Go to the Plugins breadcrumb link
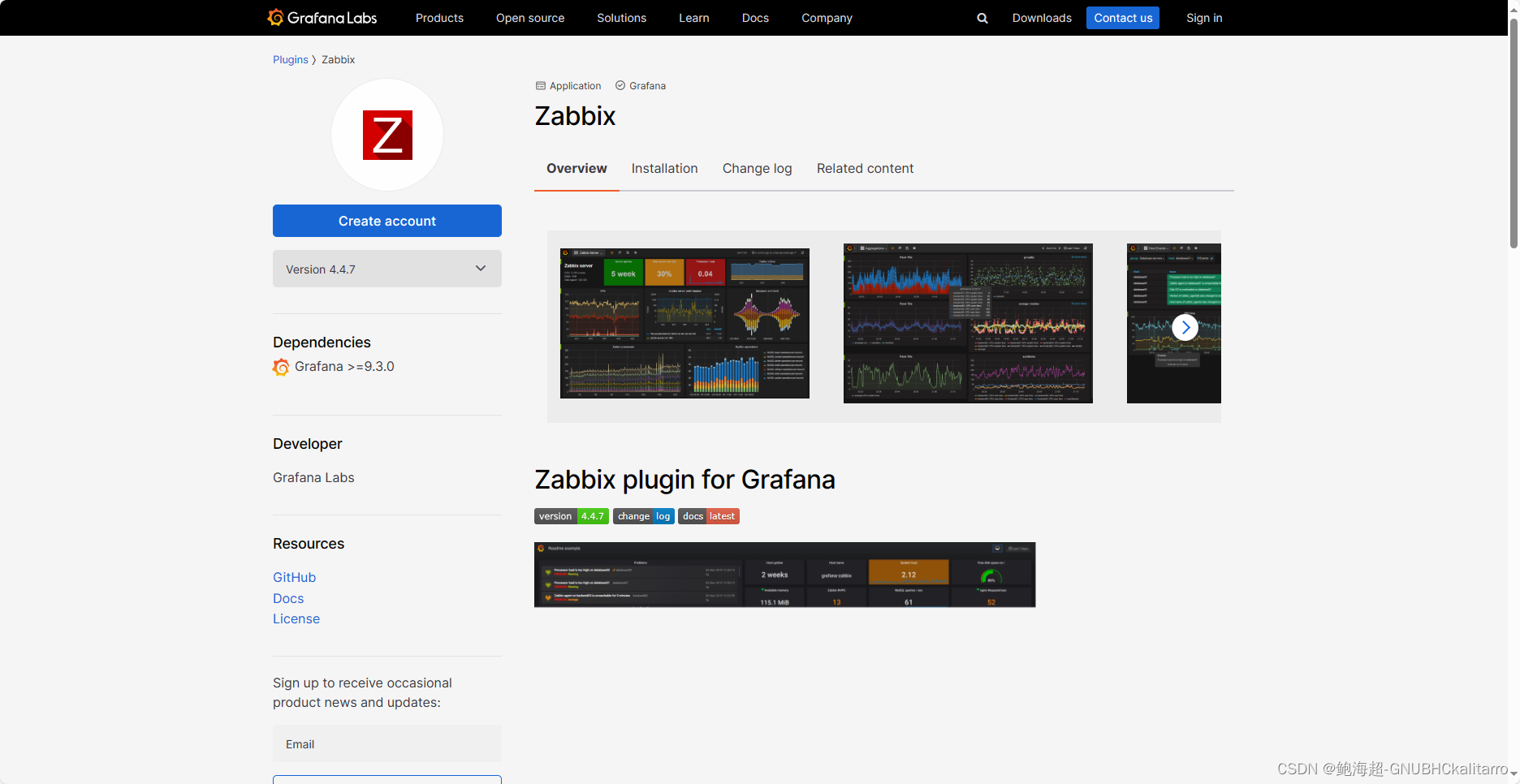 point(290,60)
